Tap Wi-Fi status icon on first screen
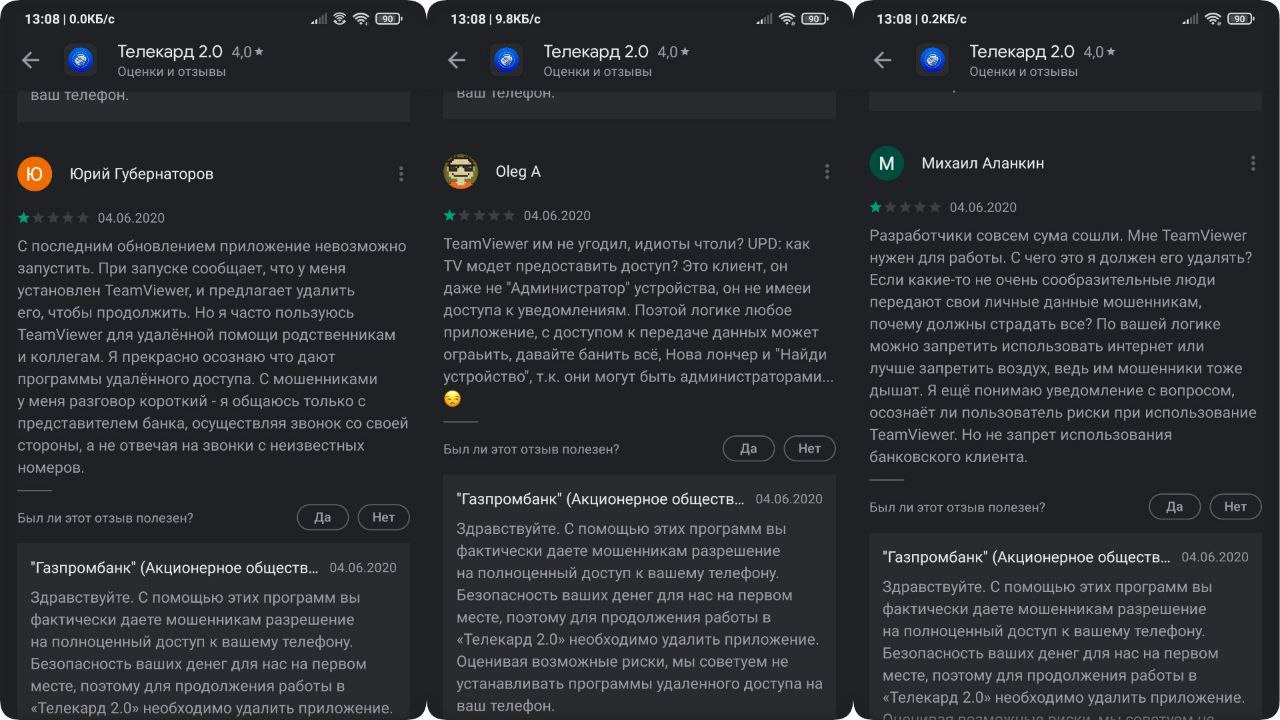This screenshot has height=720, width=1280. tap(361, 19)
